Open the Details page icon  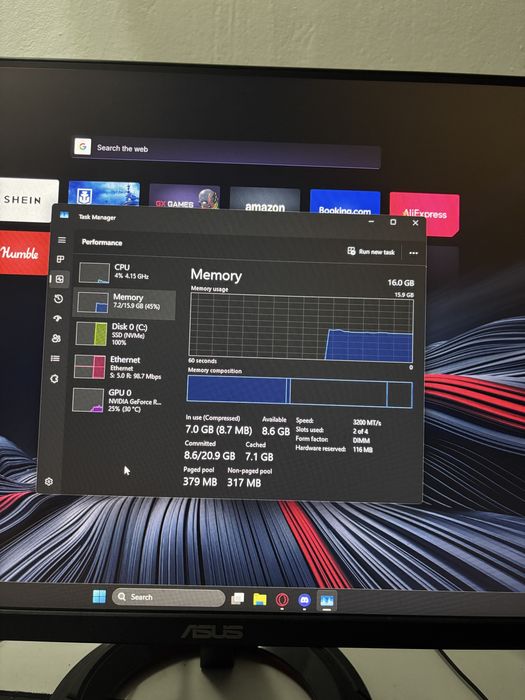(55, 358)
